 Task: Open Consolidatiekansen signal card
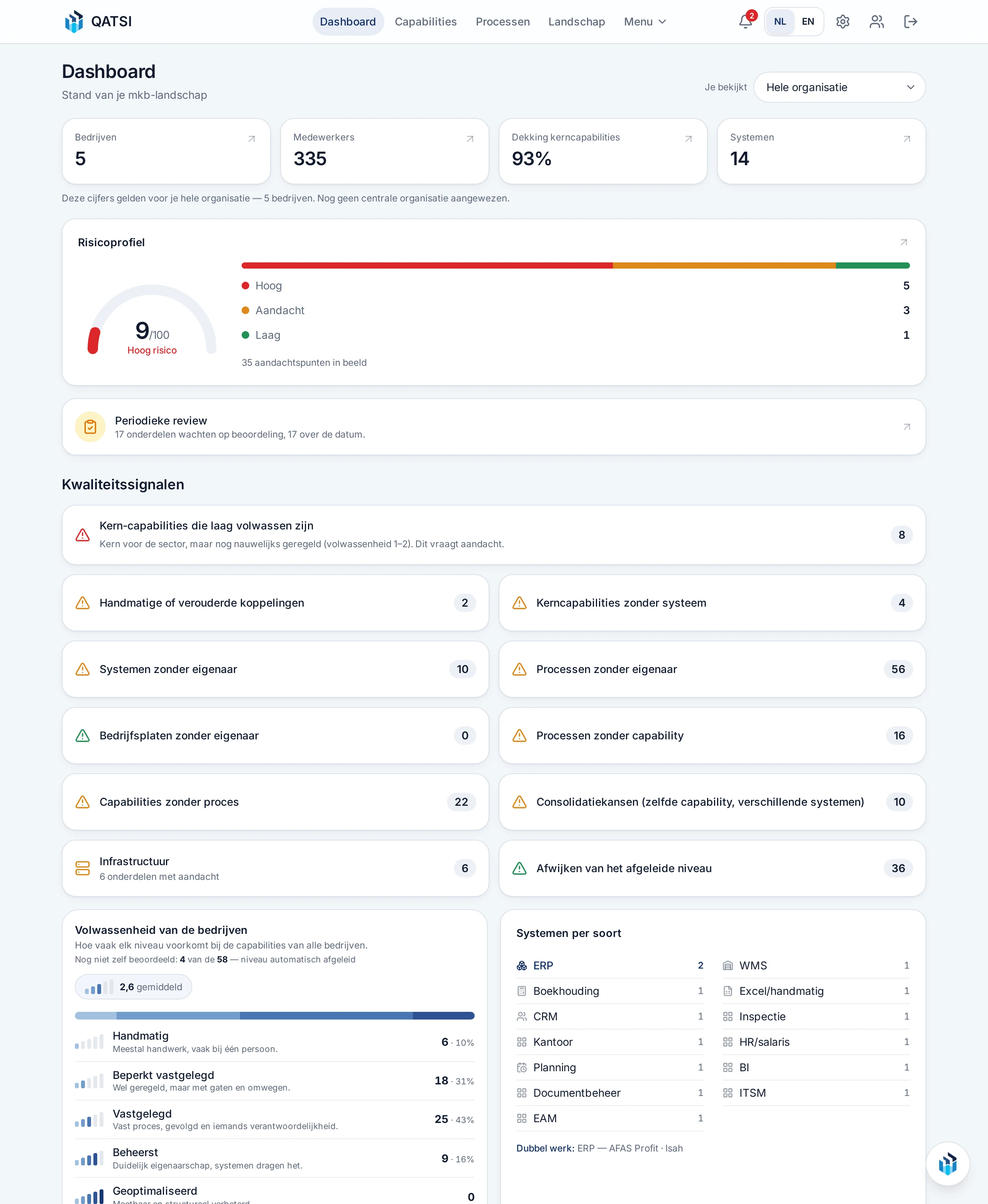pyautogui.click(x=712, y=802)
